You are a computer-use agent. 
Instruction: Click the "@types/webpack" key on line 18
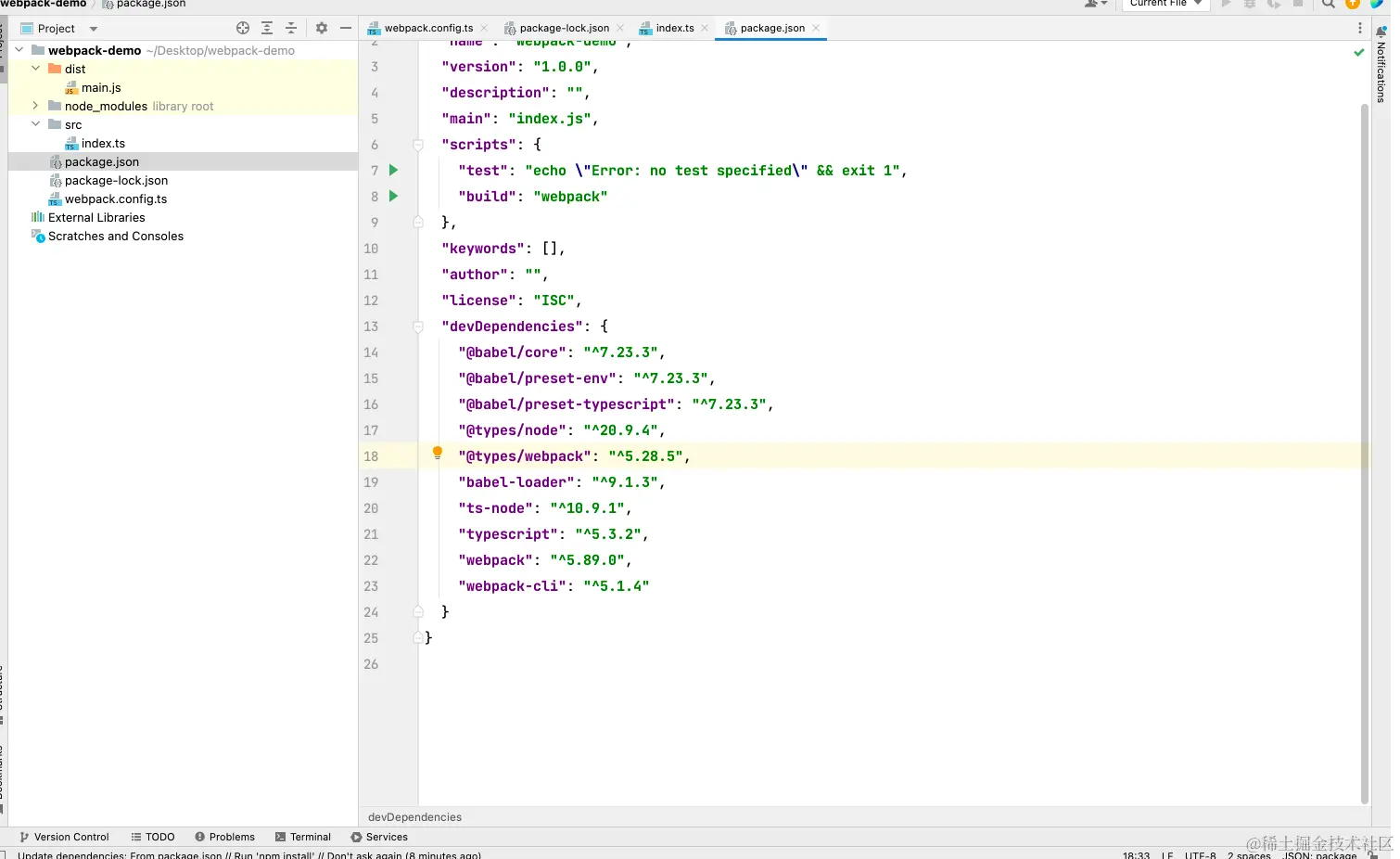[x=525, y=456]
